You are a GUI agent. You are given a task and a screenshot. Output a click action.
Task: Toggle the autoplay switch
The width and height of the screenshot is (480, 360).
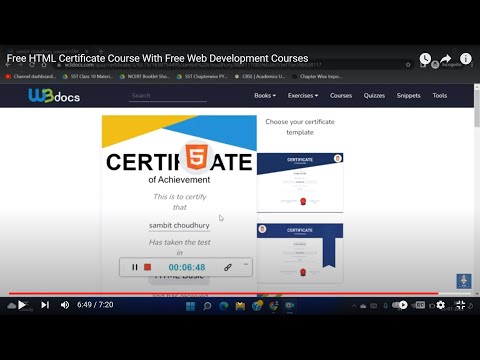(x=400, y=305)
